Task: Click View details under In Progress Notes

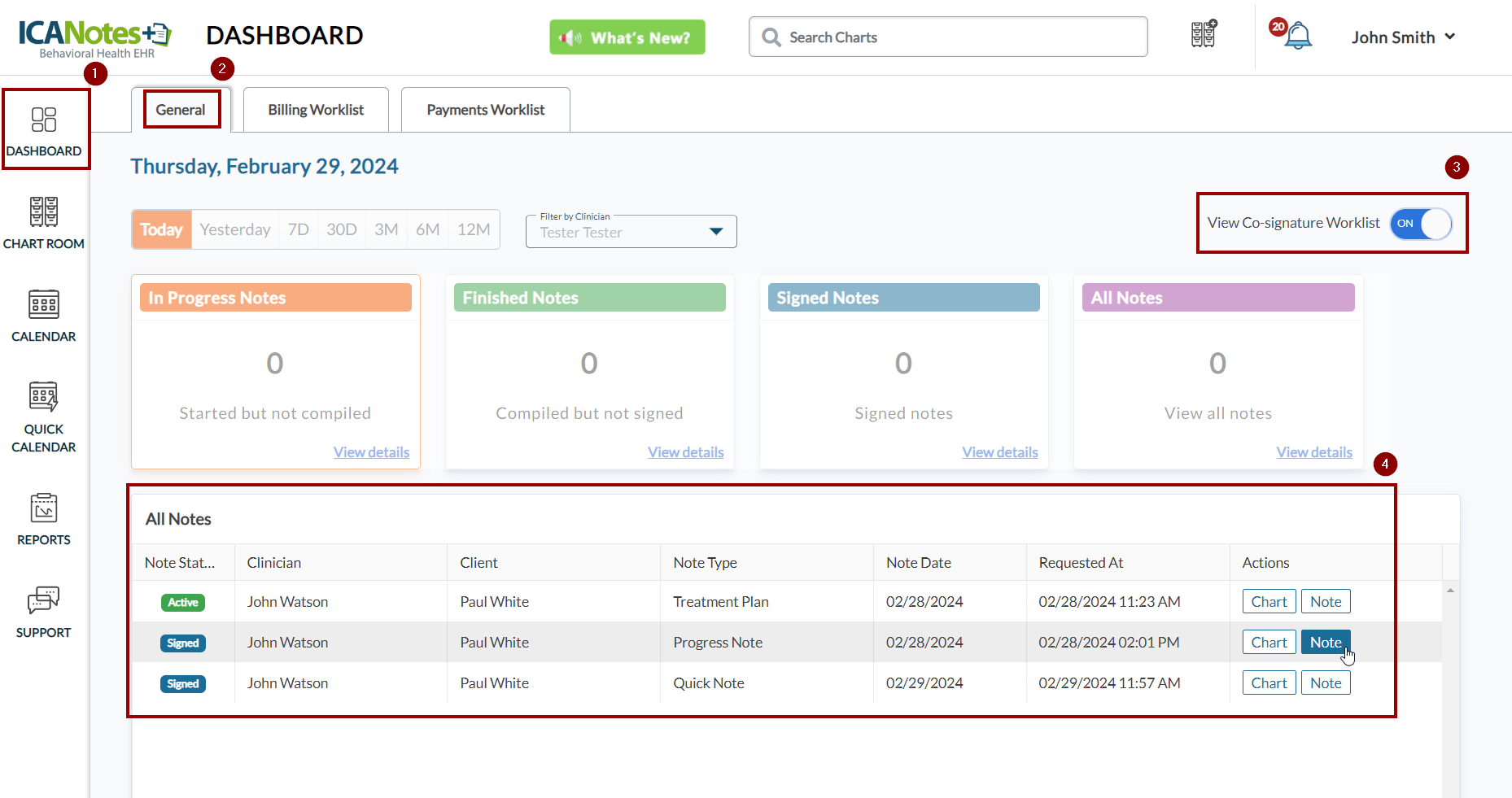Action: click(371, 452)
